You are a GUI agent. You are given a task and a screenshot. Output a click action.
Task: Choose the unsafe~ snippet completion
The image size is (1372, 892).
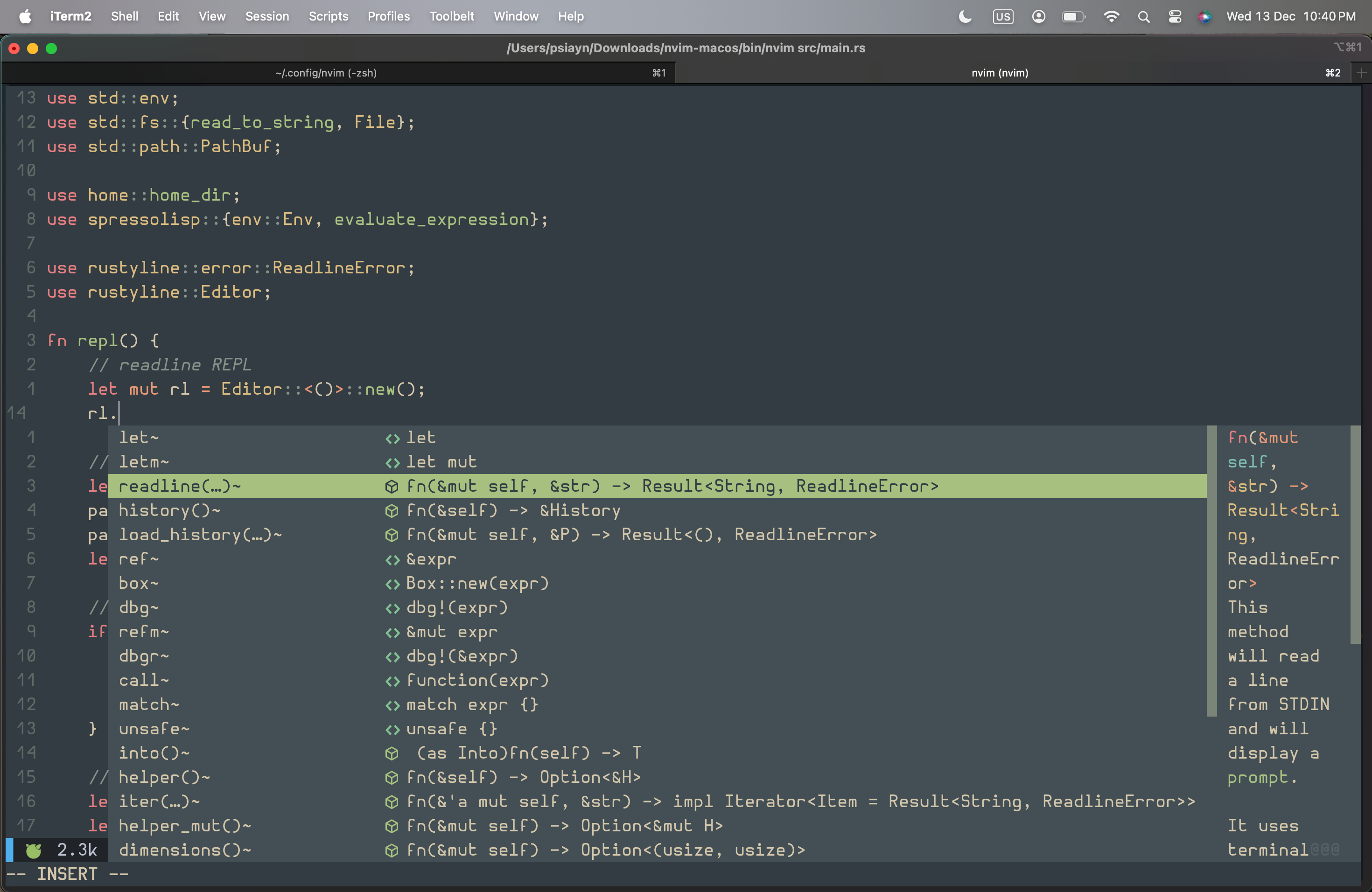[657, 728]
